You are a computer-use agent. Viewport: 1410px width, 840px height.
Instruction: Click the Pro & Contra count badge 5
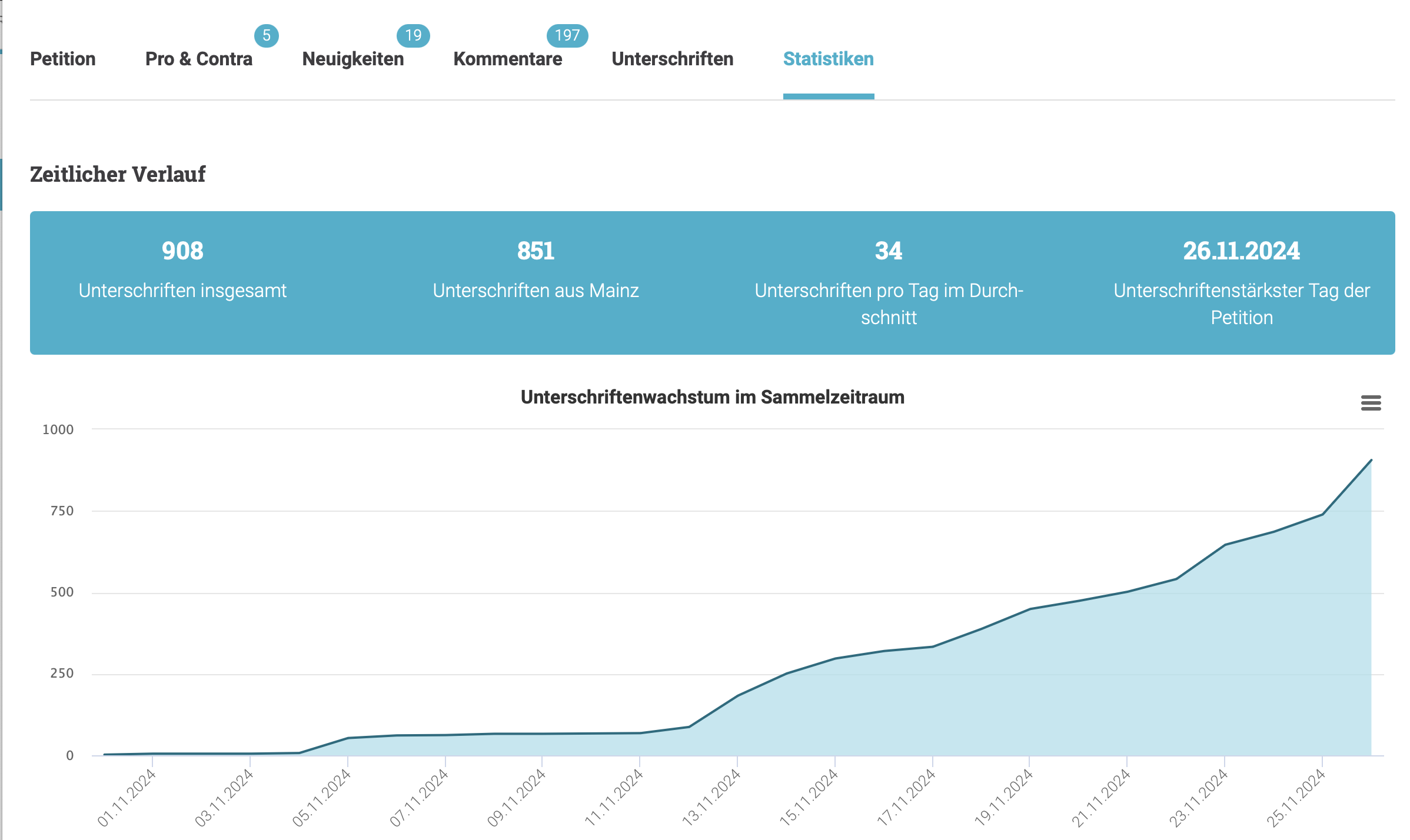267,35
